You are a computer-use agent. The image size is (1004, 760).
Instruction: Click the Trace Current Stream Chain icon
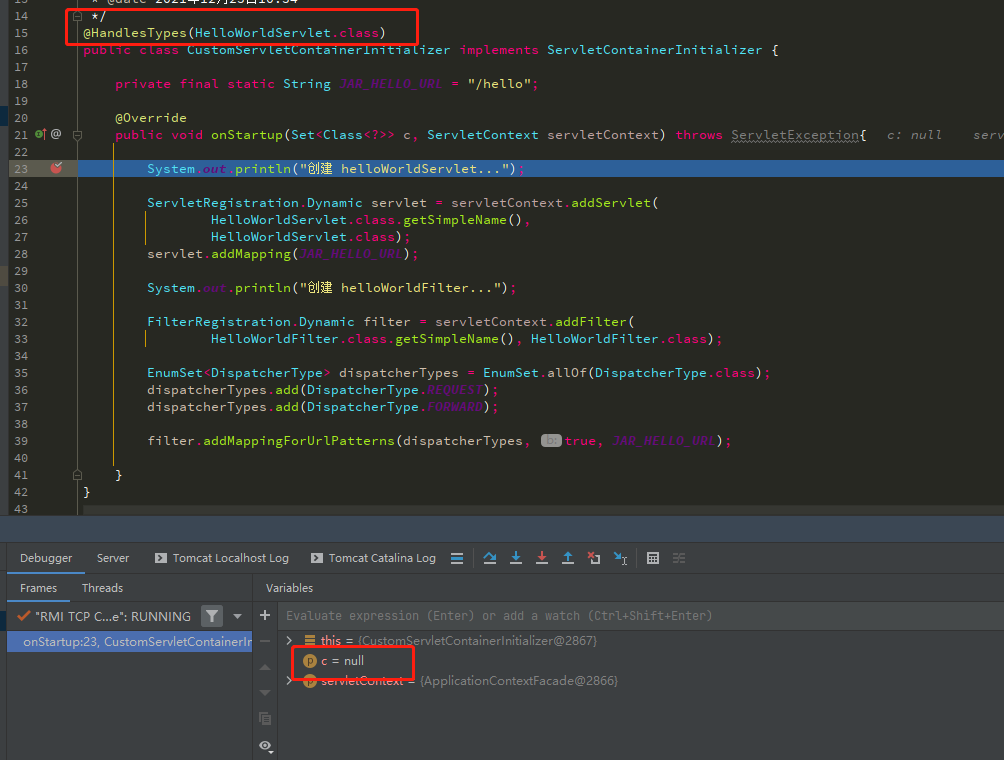[x=679, y=558]
